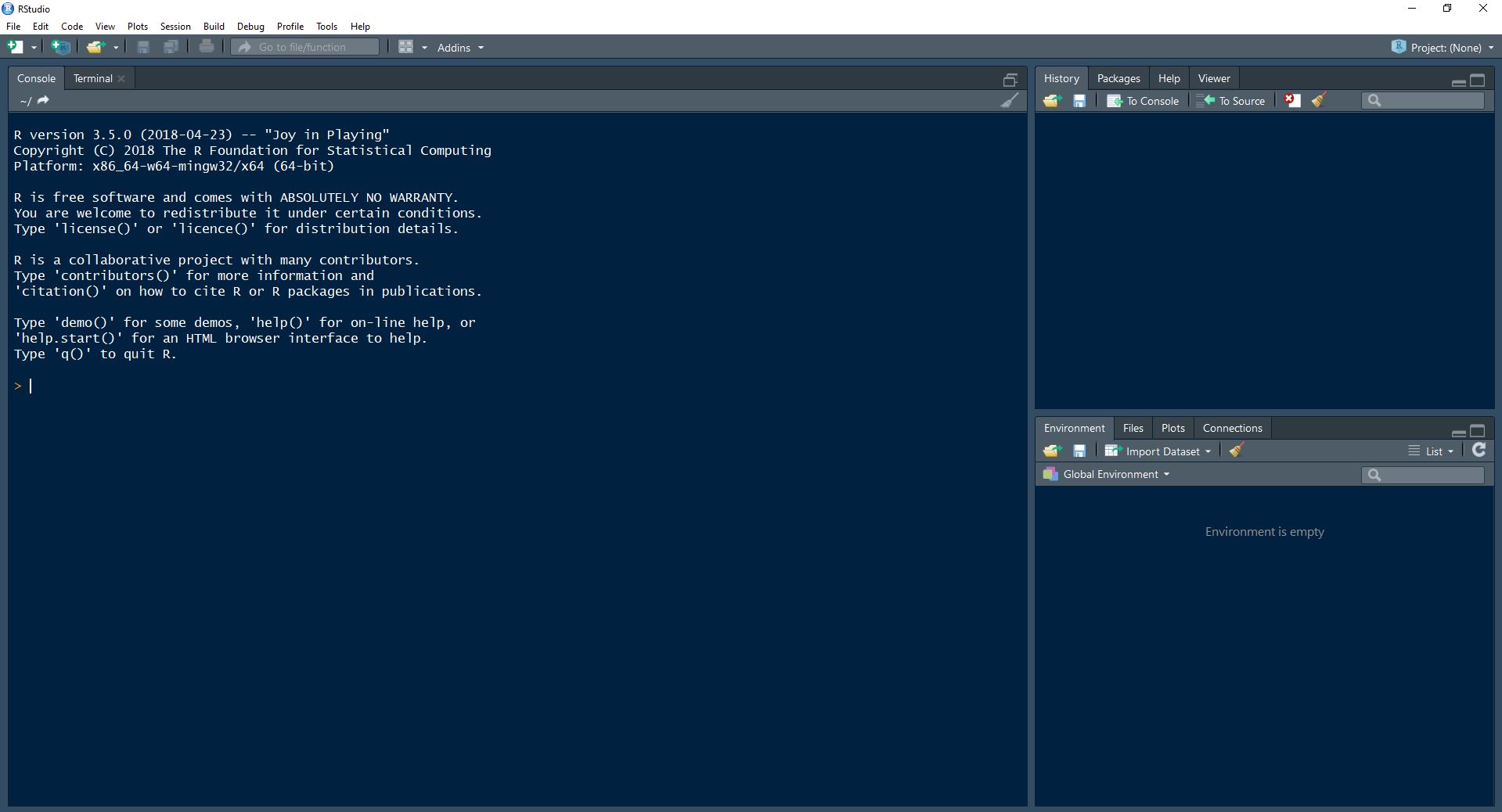
Task: Load history from a file
Action: click(1051, 100)
